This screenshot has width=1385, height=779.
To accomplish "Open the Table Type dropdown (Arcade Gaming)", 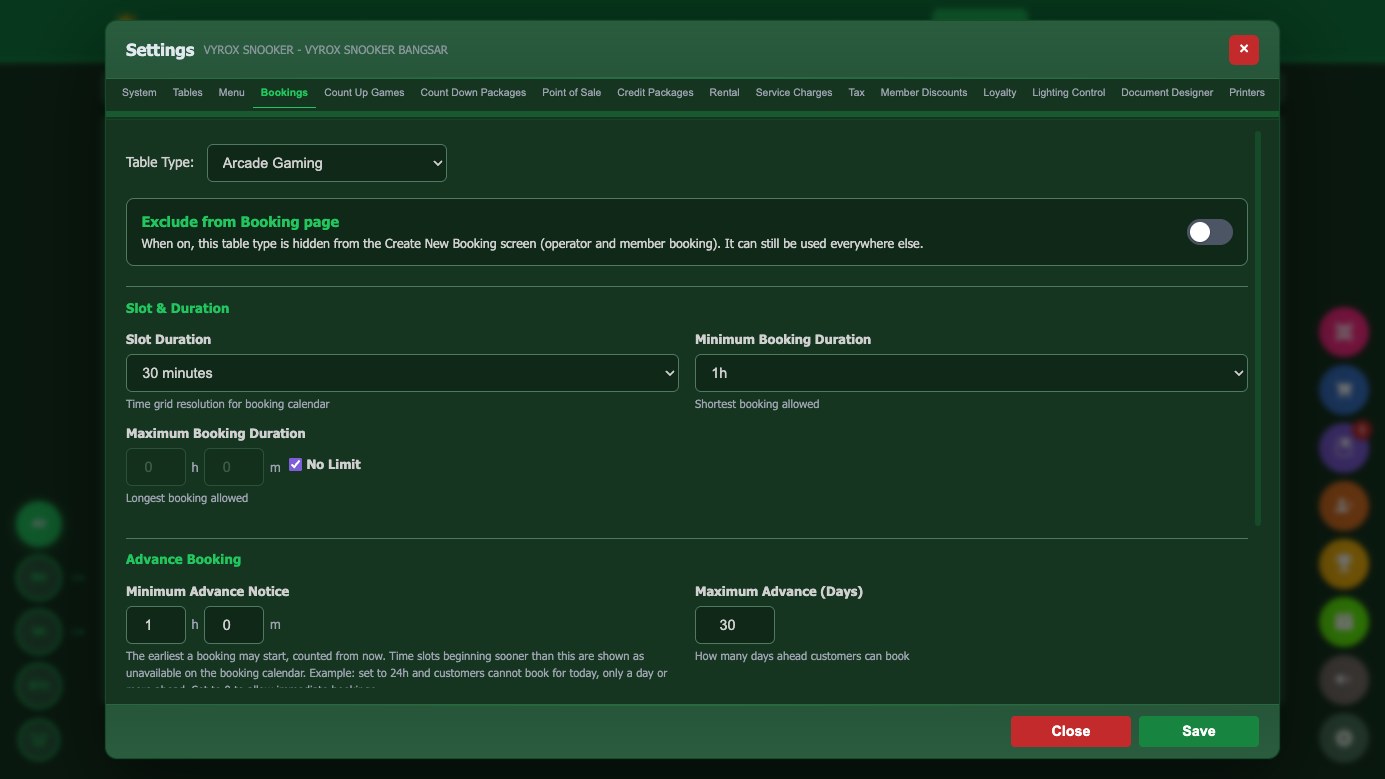I will tap(327, 163).
